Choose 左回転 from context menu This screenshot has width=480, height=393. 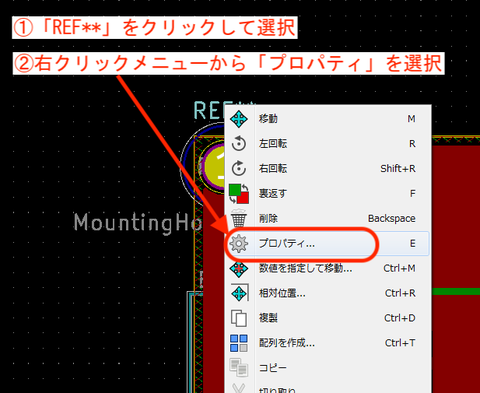327,144
